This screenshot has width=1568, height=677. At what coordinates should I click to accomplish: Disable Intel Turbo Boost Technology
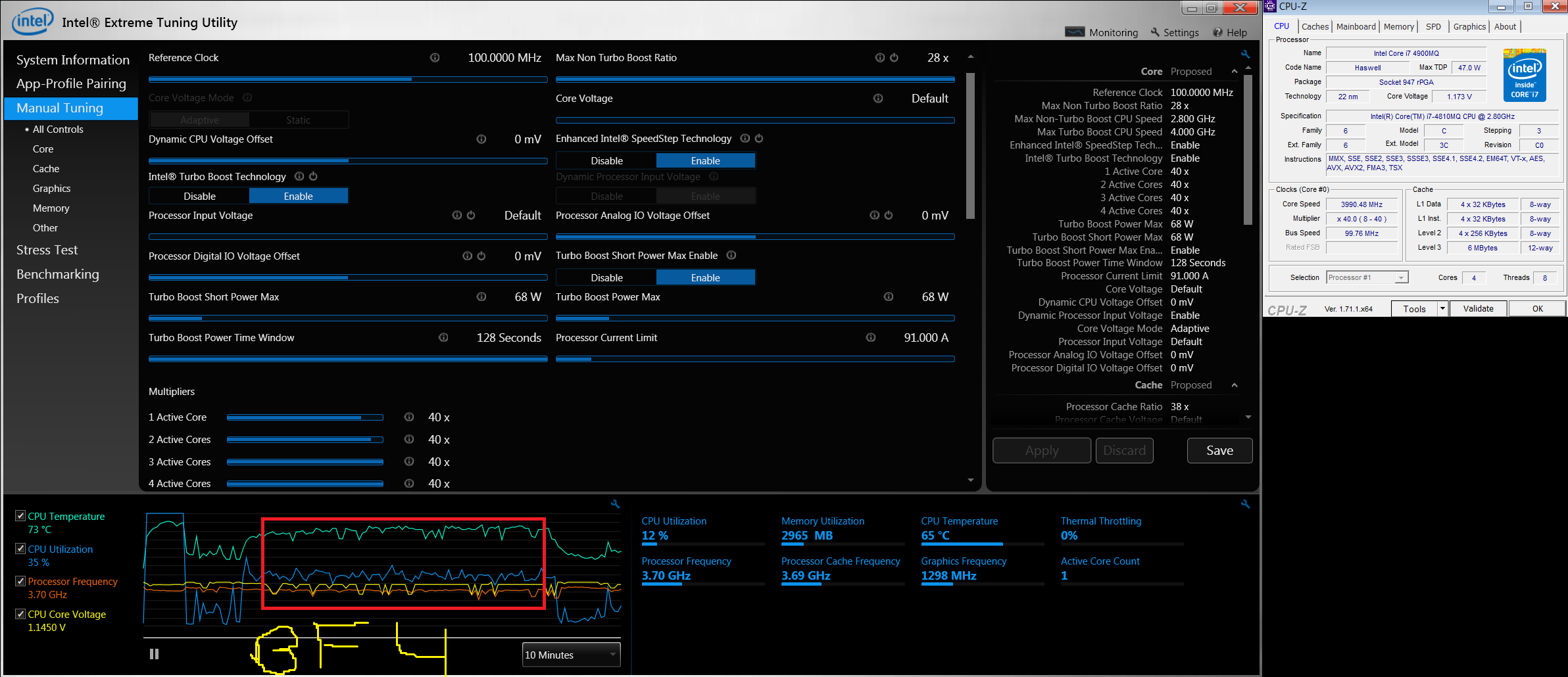199,197
